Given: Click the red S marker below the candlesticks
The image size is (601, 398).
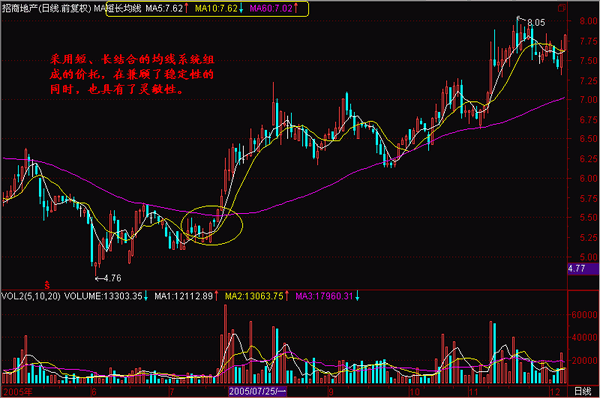Looking at the screenshot, I should click(x=47, y=285).
